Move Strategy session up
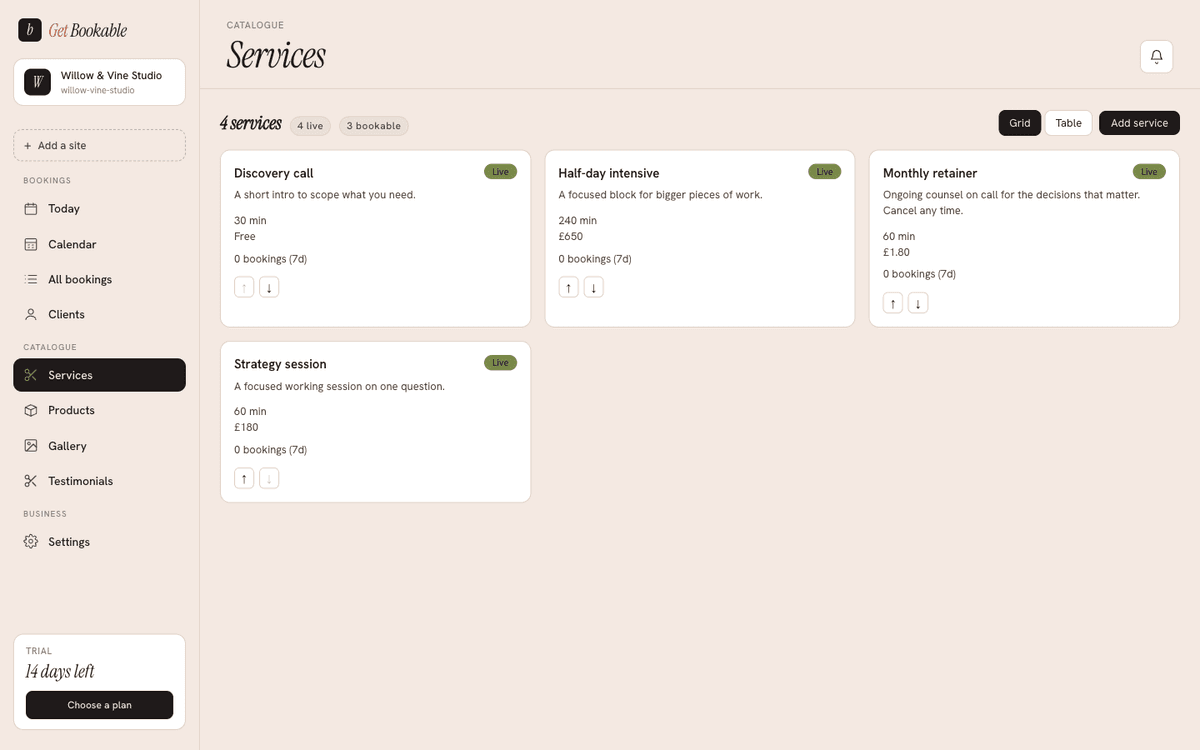The image size is (1200, 750). tap(244, 478)
